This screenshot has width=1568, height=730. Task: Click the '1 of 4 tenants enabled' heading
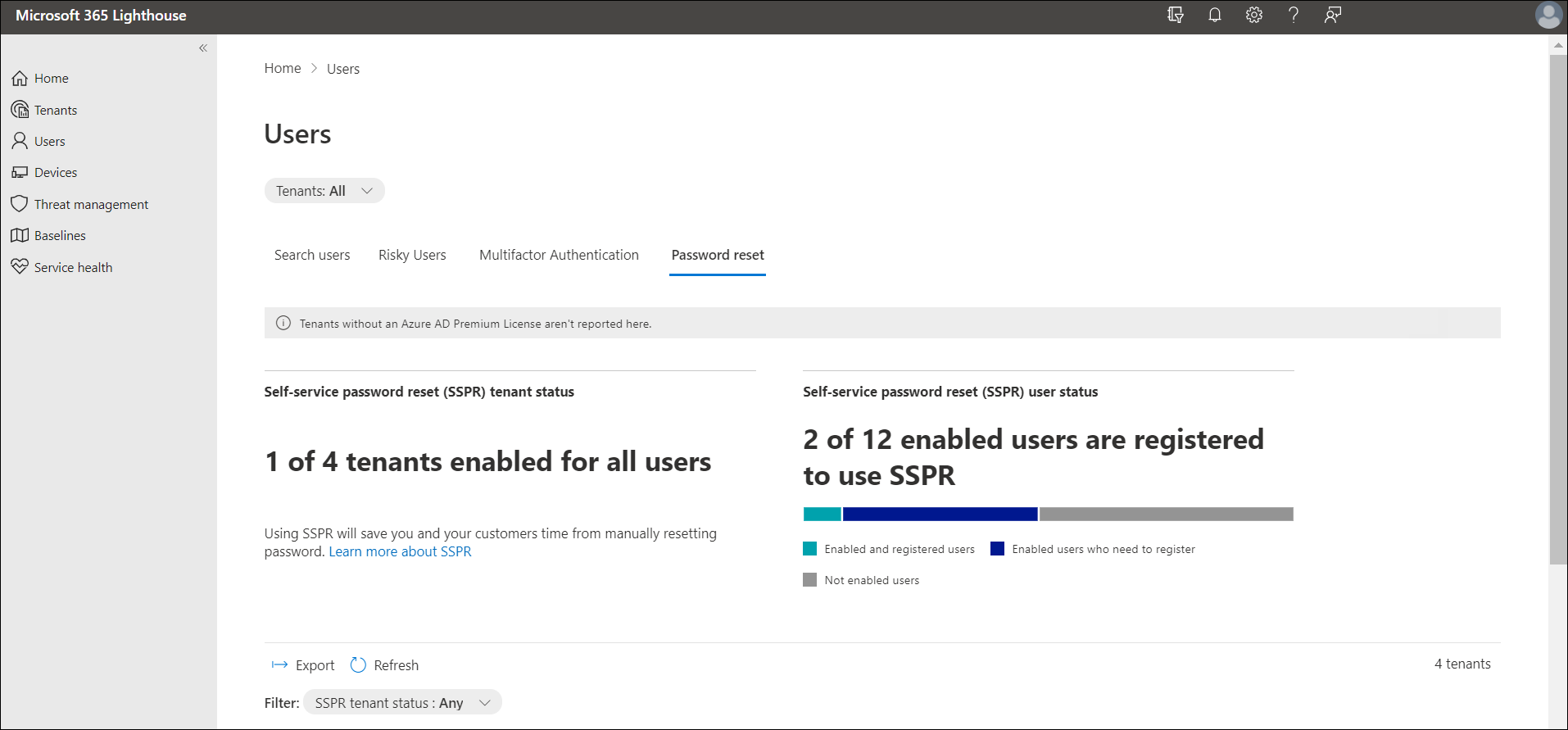tap(487, 462)
